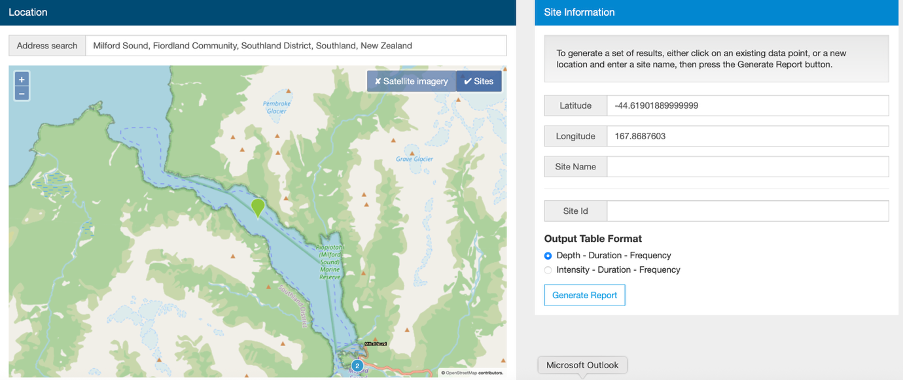Image resolution: width=904 pixels, height=380 pixels.
Task: Open the blue site cluster marker labeled 2
Action: (x=357, y=366)
